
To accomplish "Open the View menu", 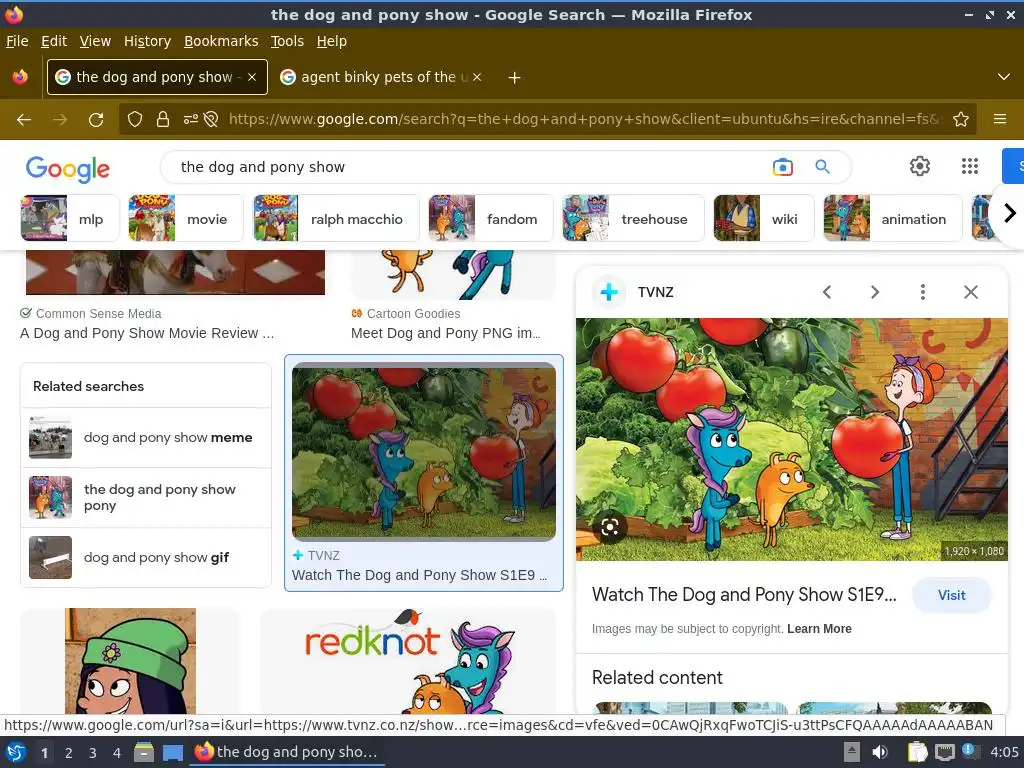I will (95, 41).
